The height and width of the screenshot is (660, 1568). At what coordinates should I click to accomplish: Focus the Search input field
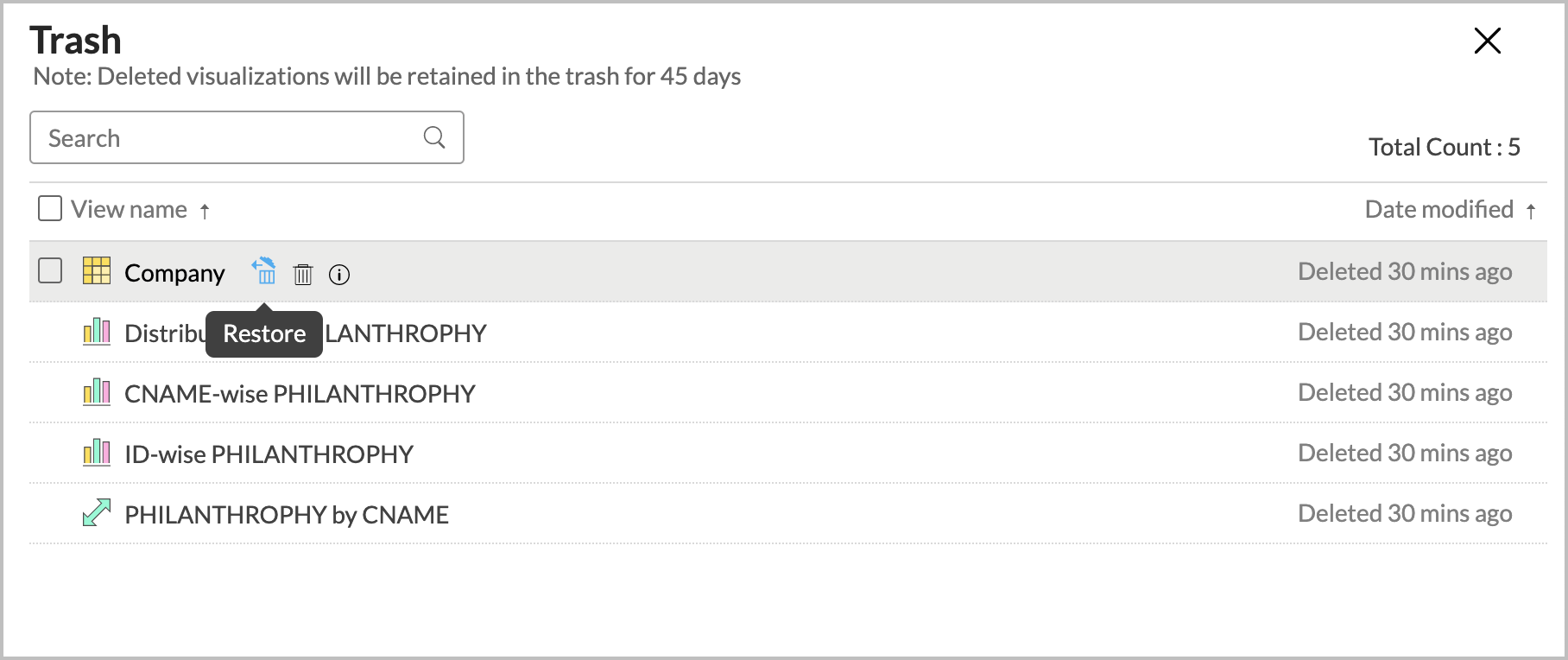(247, 137)
